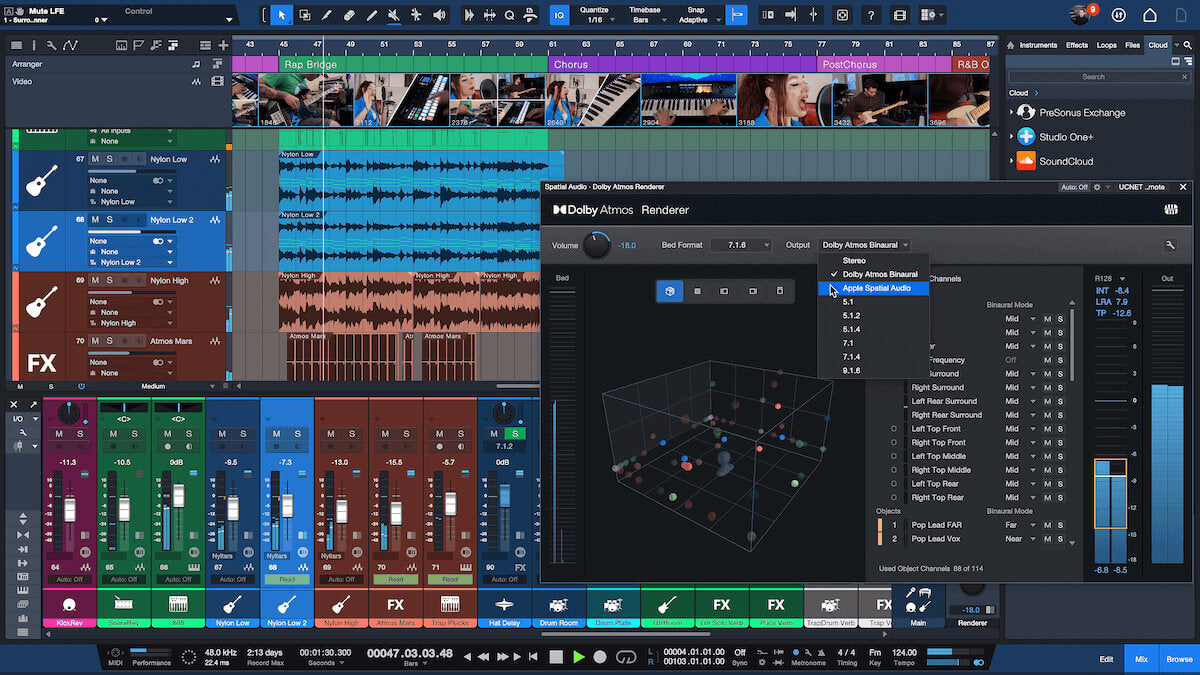Switch to the Browse tab

point(1181,659)
